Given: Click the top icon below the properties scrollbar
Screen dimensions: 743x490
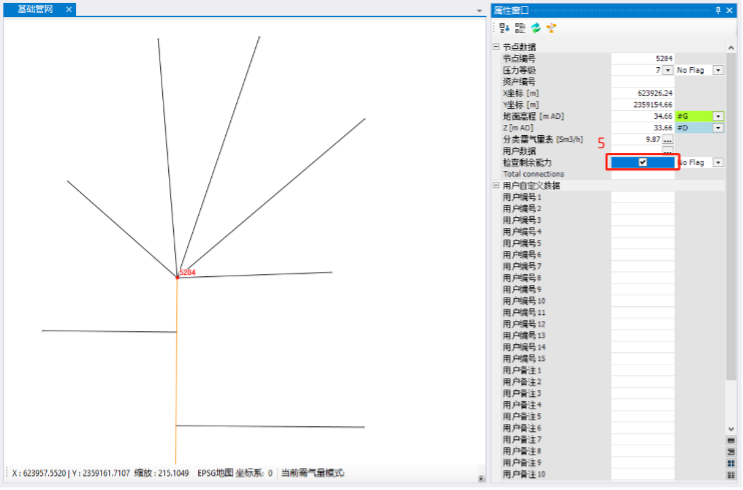Looking at the screenshot, I should pyautogui.click(x=731, y=441).
